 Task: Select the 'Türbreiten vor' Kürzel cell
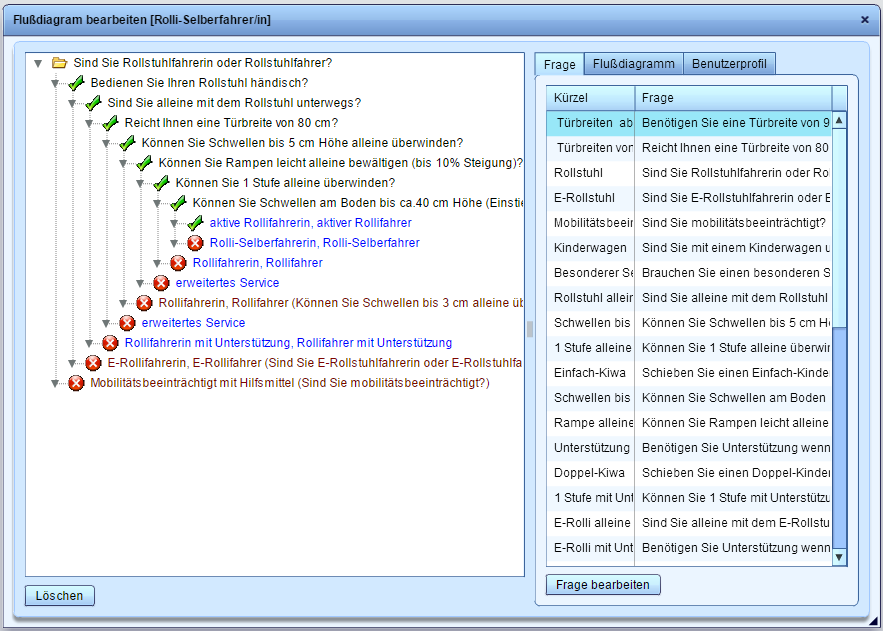(x=591, y=147)
